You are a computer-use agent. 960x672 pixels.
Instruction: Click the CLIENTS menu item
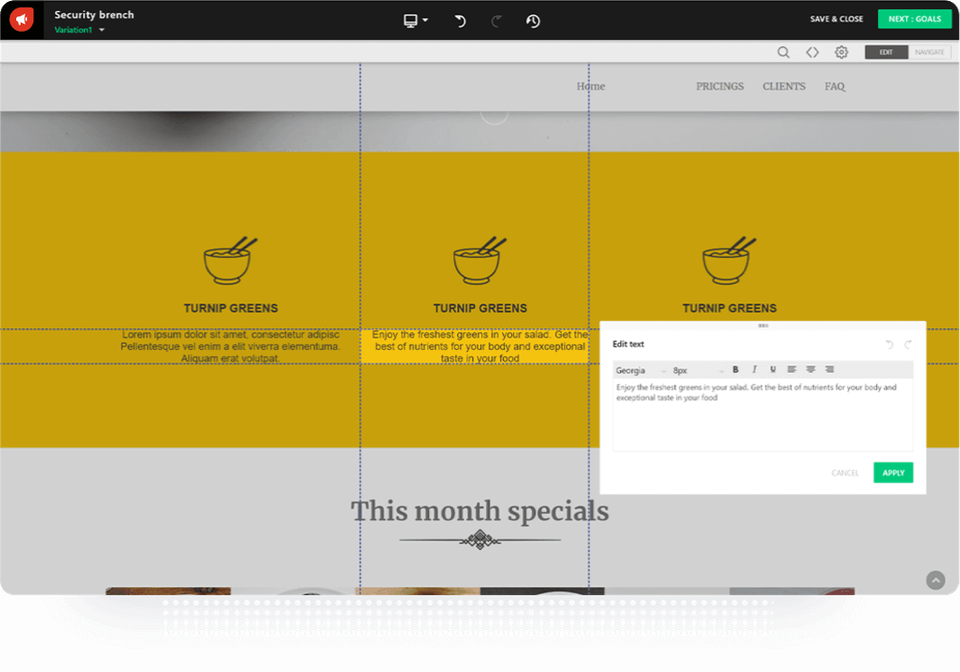coord(784,87)
